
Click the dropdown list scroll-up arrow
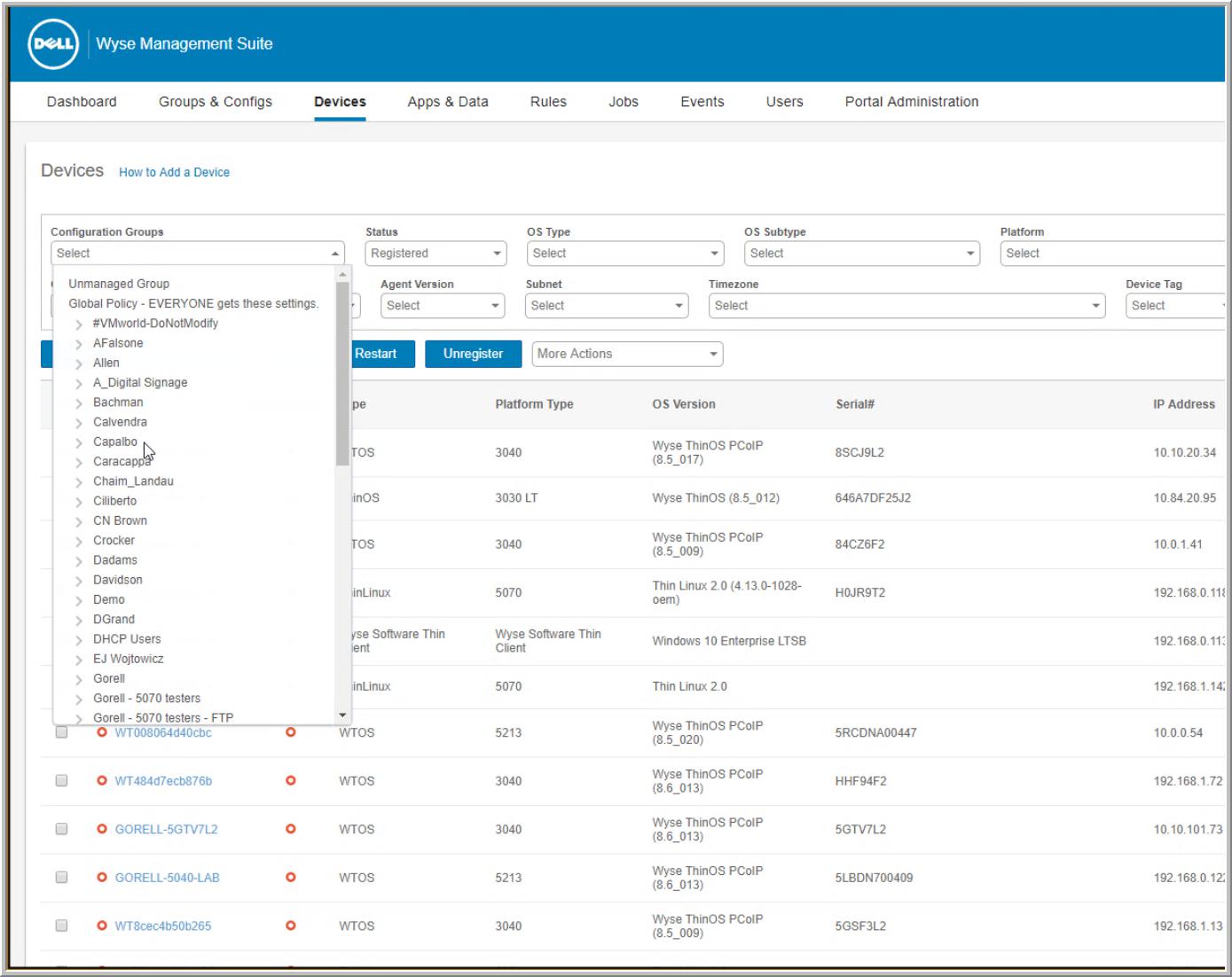[342, 276]
